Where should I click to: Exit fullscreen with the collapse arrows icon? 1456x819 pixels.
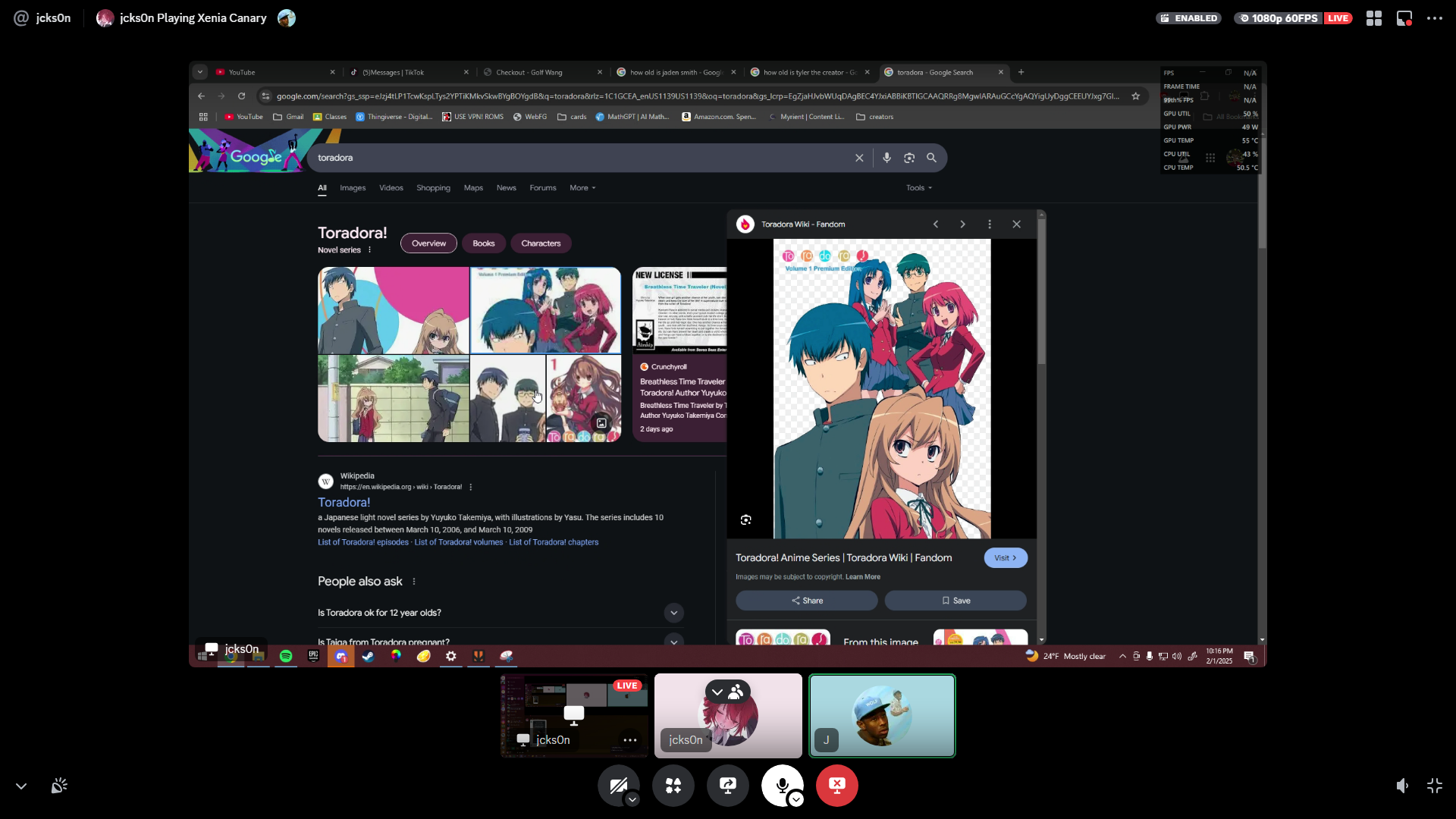pyautogui.click(x=1435, y=786)
